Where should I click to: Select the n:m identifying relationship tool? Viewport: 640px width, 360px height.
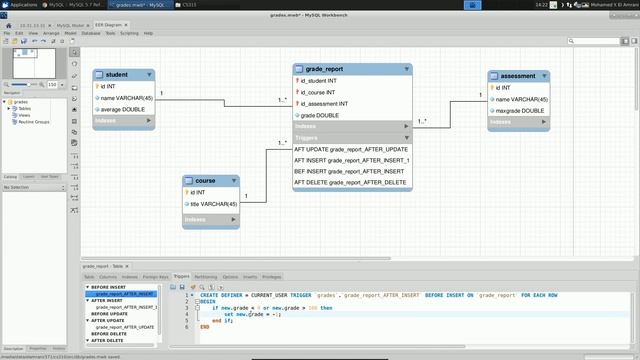75,198
